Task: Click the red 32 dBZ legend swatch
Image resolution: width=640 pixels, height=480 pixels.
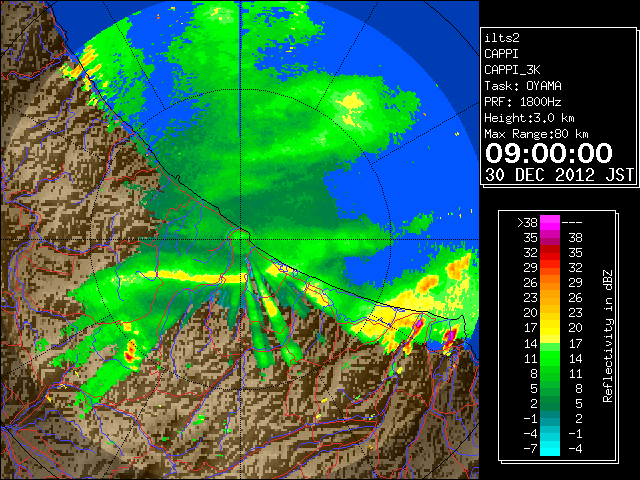Action: point(550,253)
